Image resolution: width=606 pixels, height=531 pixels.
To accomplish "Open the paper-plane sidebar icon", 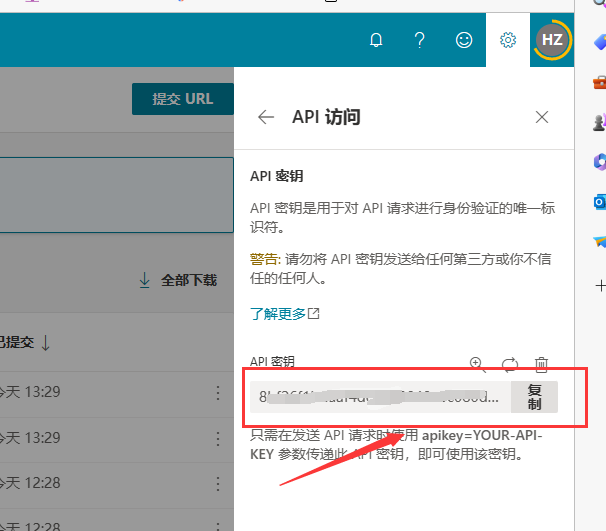I will click(600, 242).
